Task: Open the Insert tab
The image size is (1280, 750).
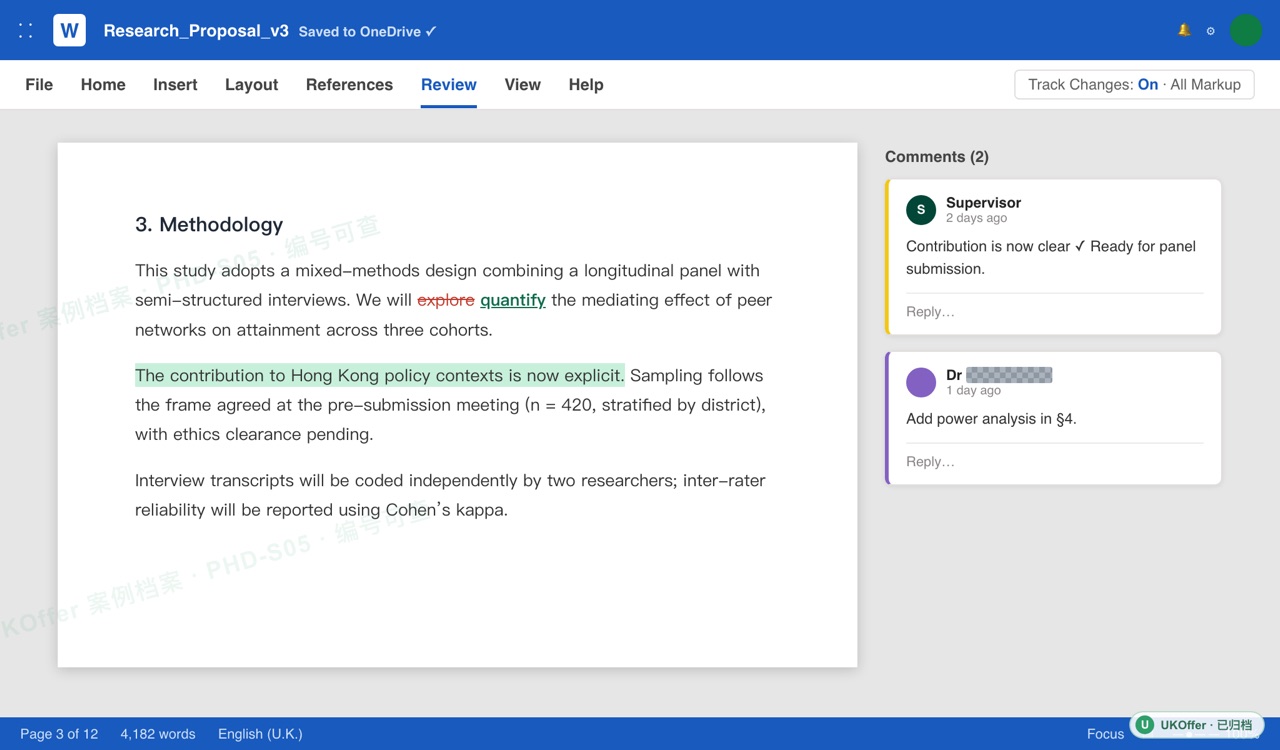Action: 175,85
